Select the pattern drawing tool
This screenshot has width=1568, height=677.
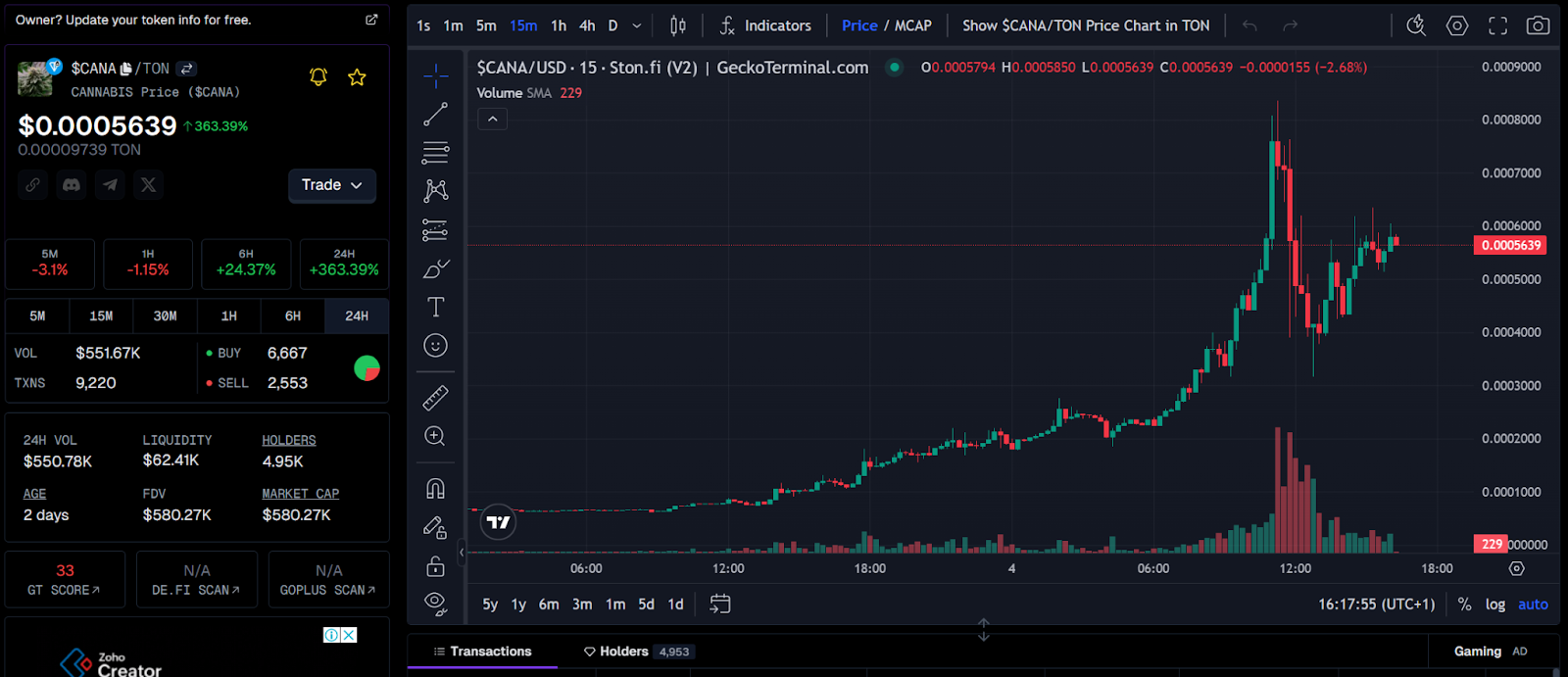coord(435,190)
